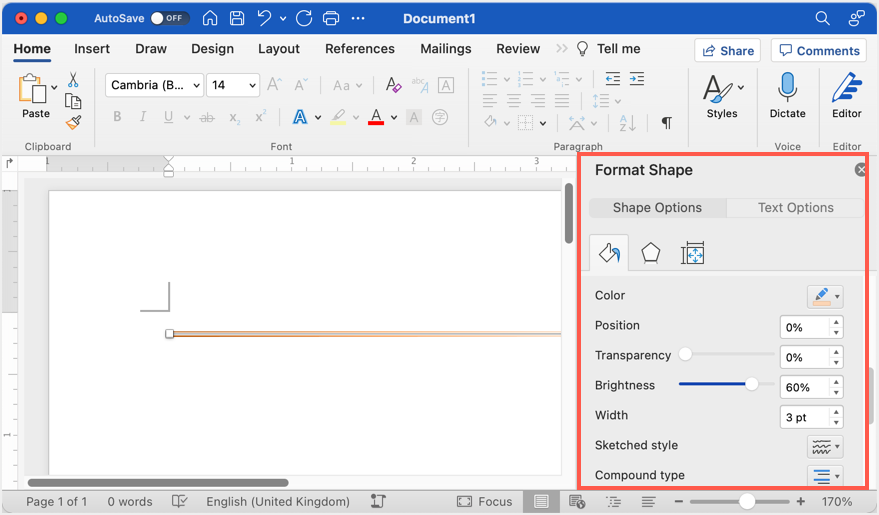Viewport: 879px width, 515px height.
Task: Click the Format Painter brush icon
Action: tap(73, 123)
